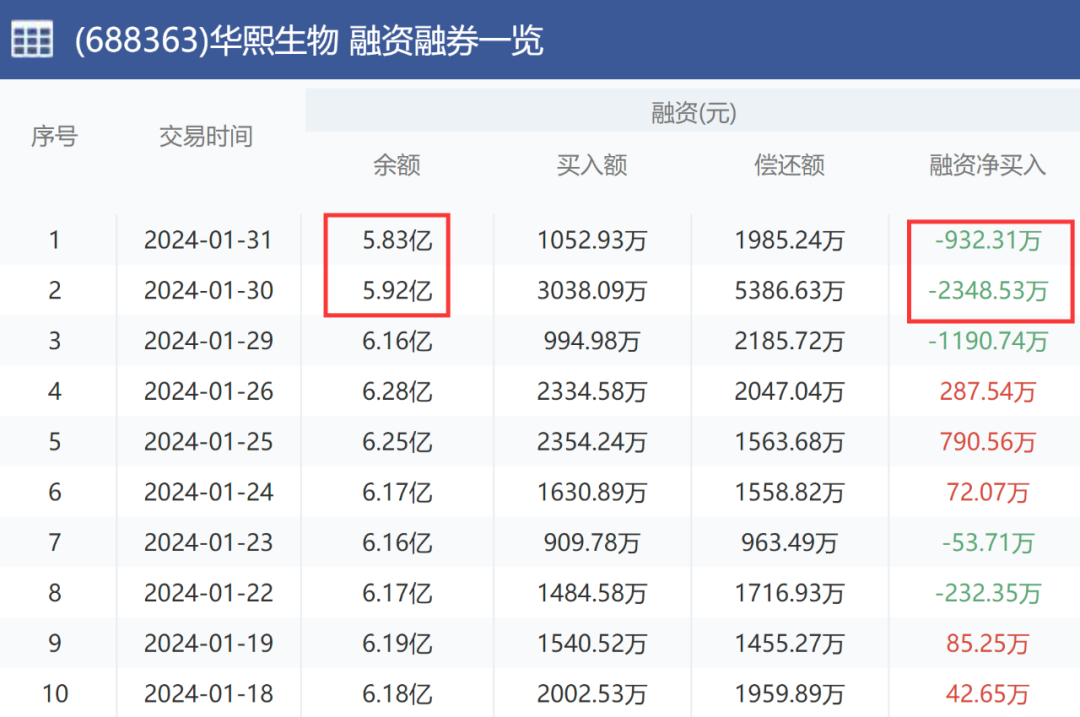1080x717 pixels.
Task: Select date cell 2024-01-22
Action: pyautogui.click(x=208, y=592)
